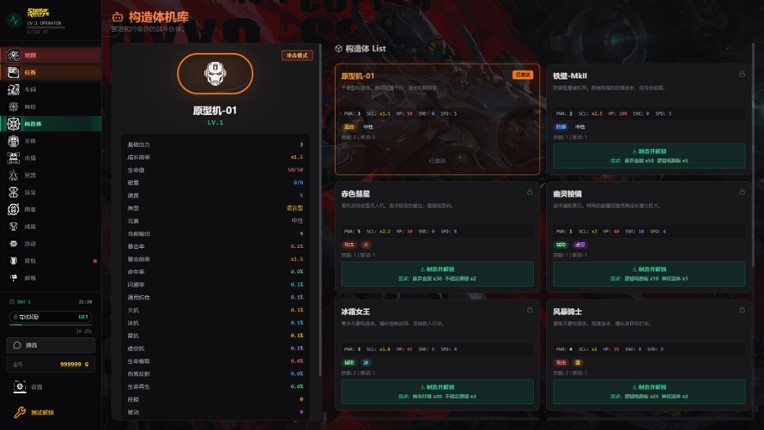Click the lock icon on 铁壁-MkII card
764x430 pixels.
(742, 74)
